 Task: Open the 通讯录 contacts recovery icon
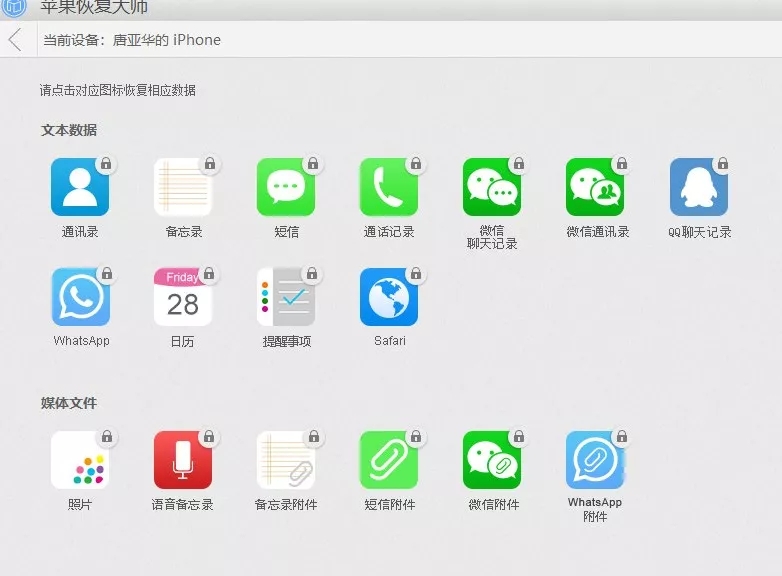(x=80, y=188)
